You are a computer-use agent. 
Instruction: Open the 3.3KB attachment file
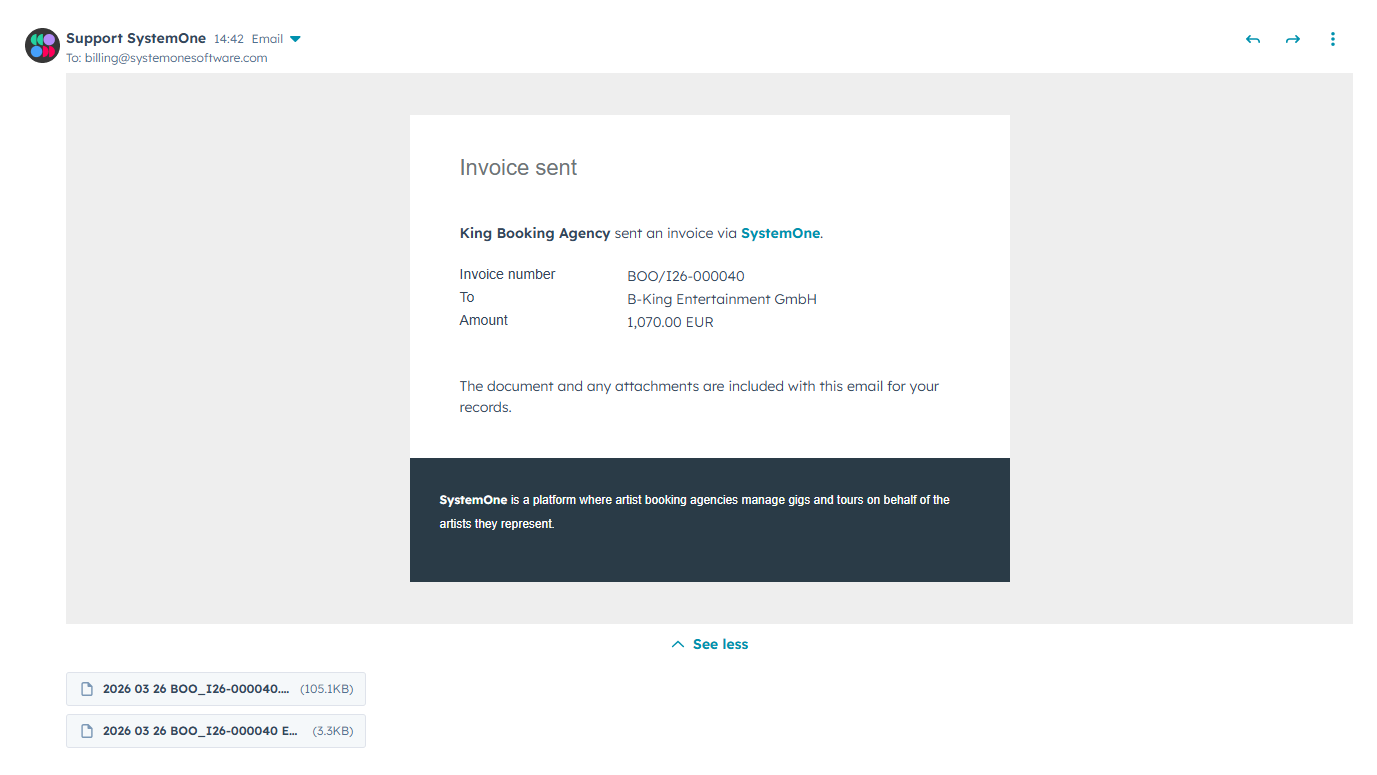216,731
